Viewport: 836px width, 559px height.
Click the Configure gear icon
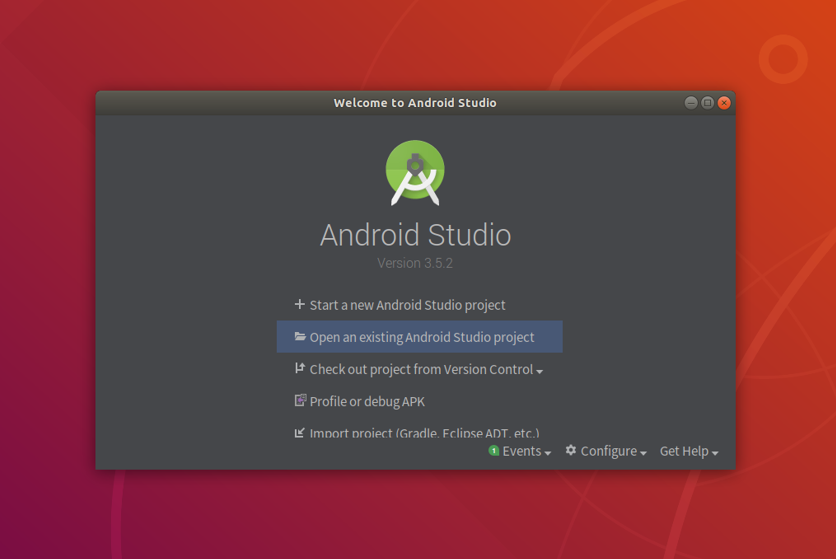pyautogui.click(x=570, y=450)
